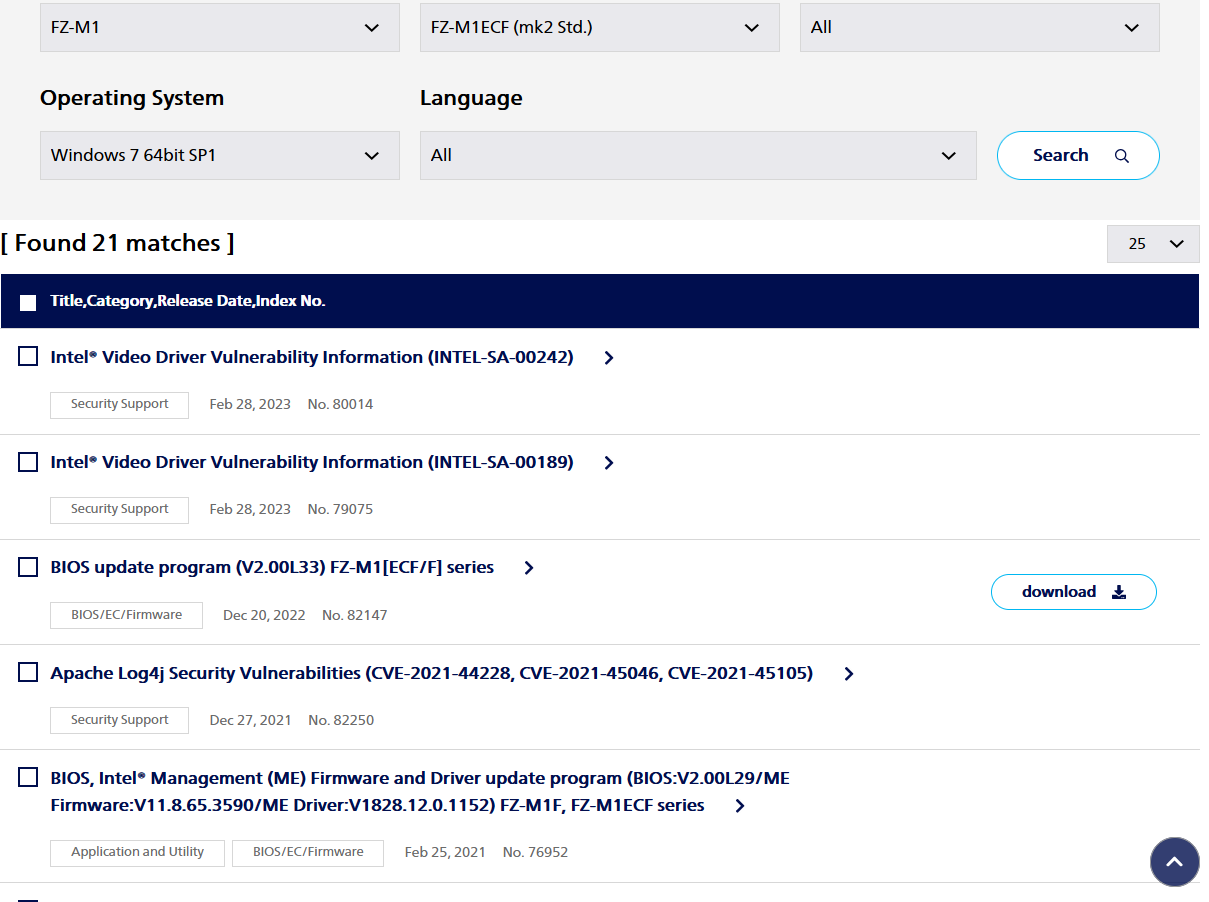Open Apache Log4j Security Vulnerabilities link
1209x902 pixels.
click(432, 673)
